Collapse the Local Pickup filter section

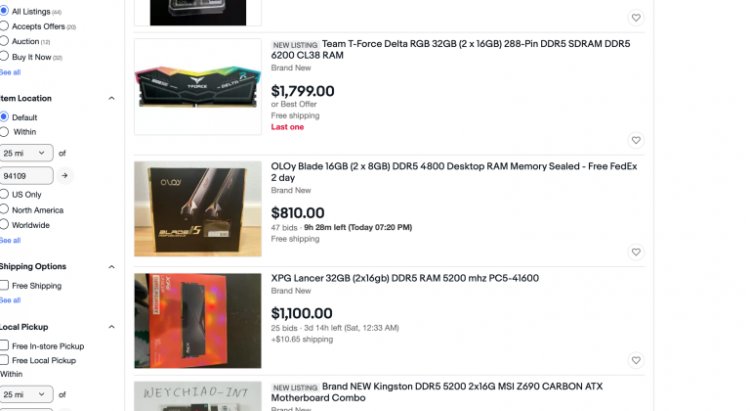pos(111,327)
